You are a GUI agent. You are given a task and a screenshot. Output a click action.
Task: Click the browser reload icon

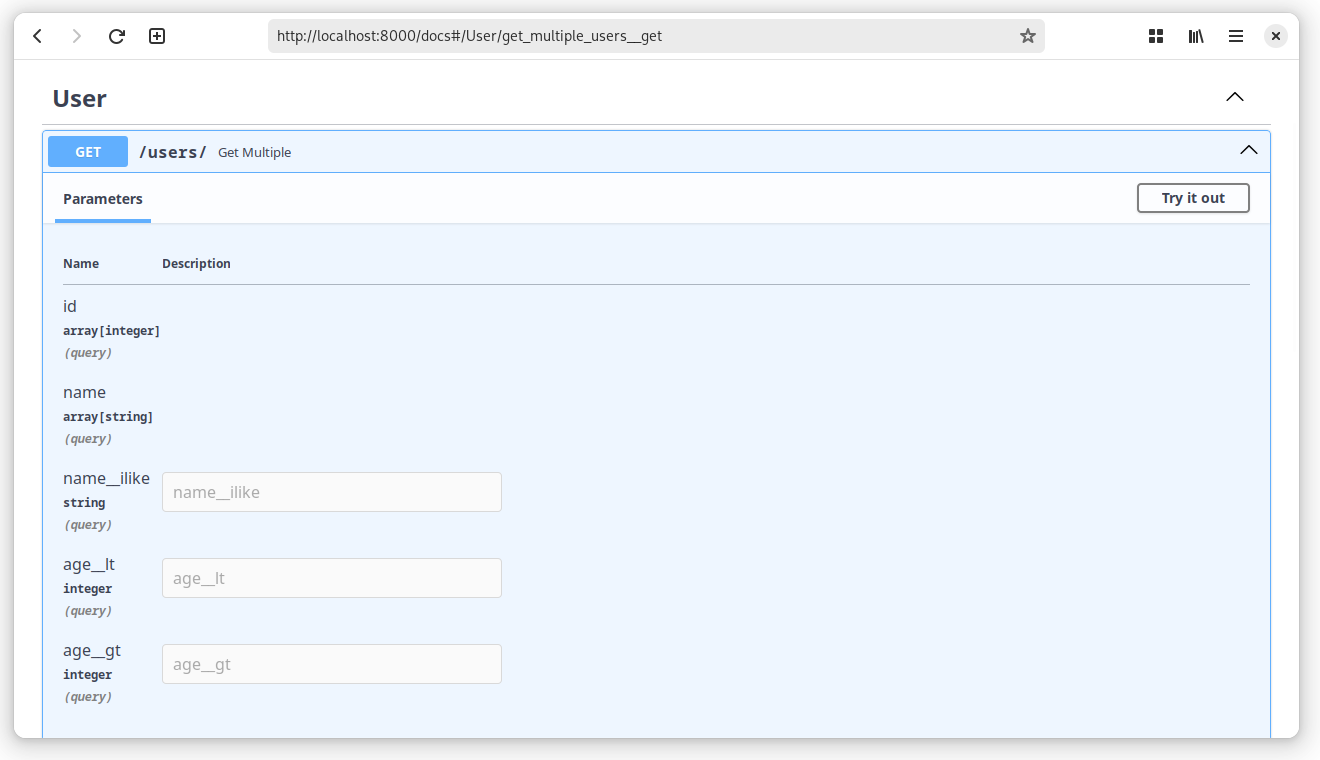coord(116,36)
